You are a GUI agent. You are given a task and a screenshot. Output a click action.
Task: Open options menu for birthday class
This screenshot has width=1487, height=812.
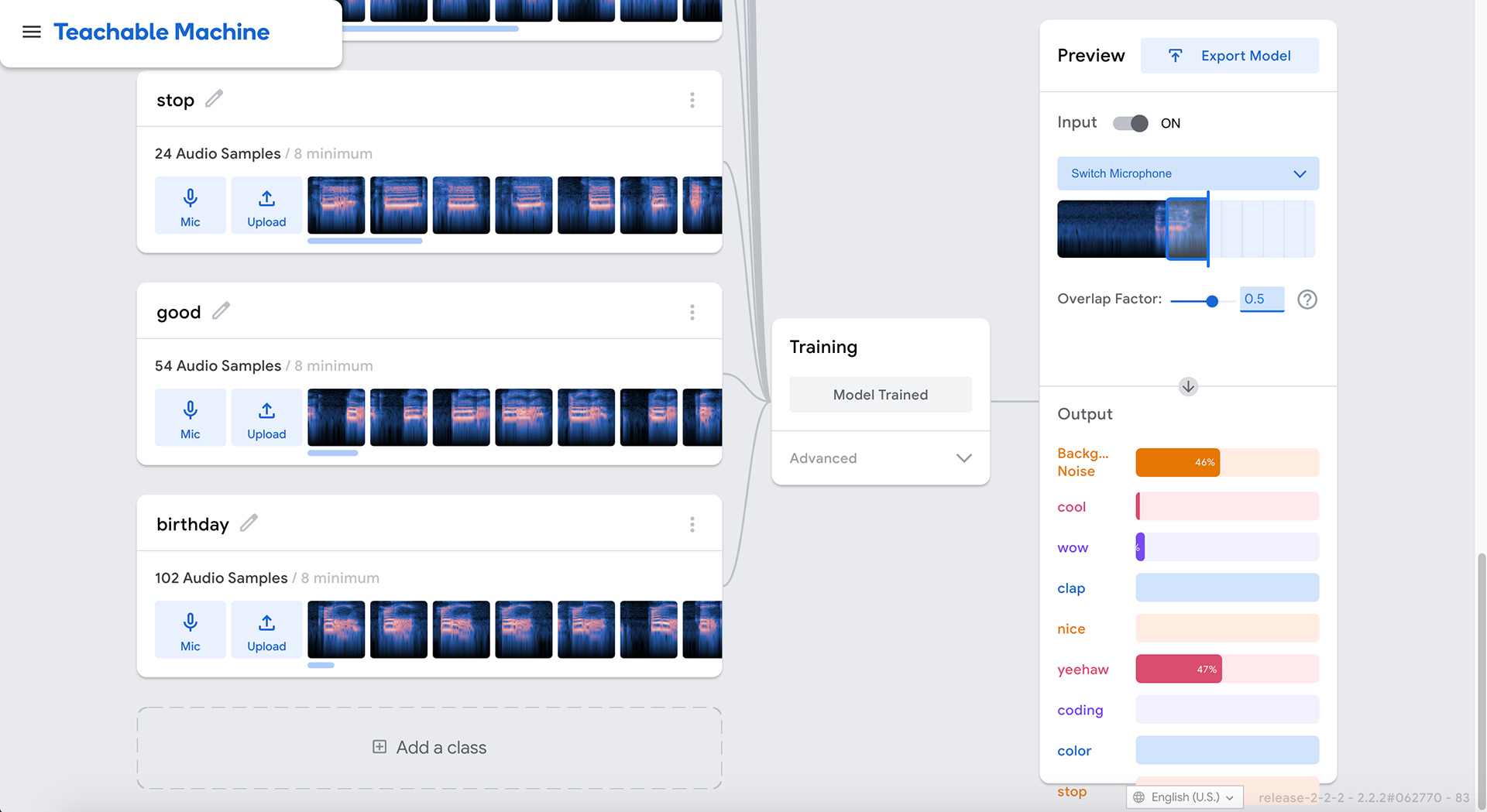point(692,524)
